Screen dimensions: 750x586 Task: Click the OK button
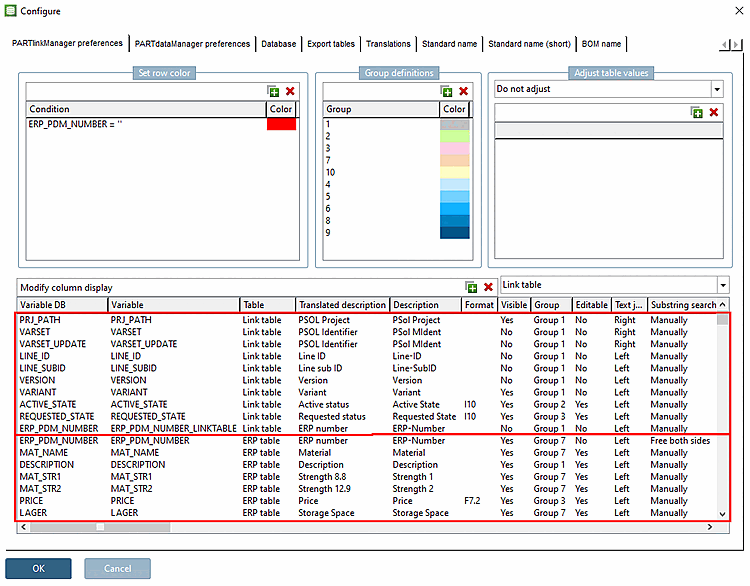(x=39, y=568)
